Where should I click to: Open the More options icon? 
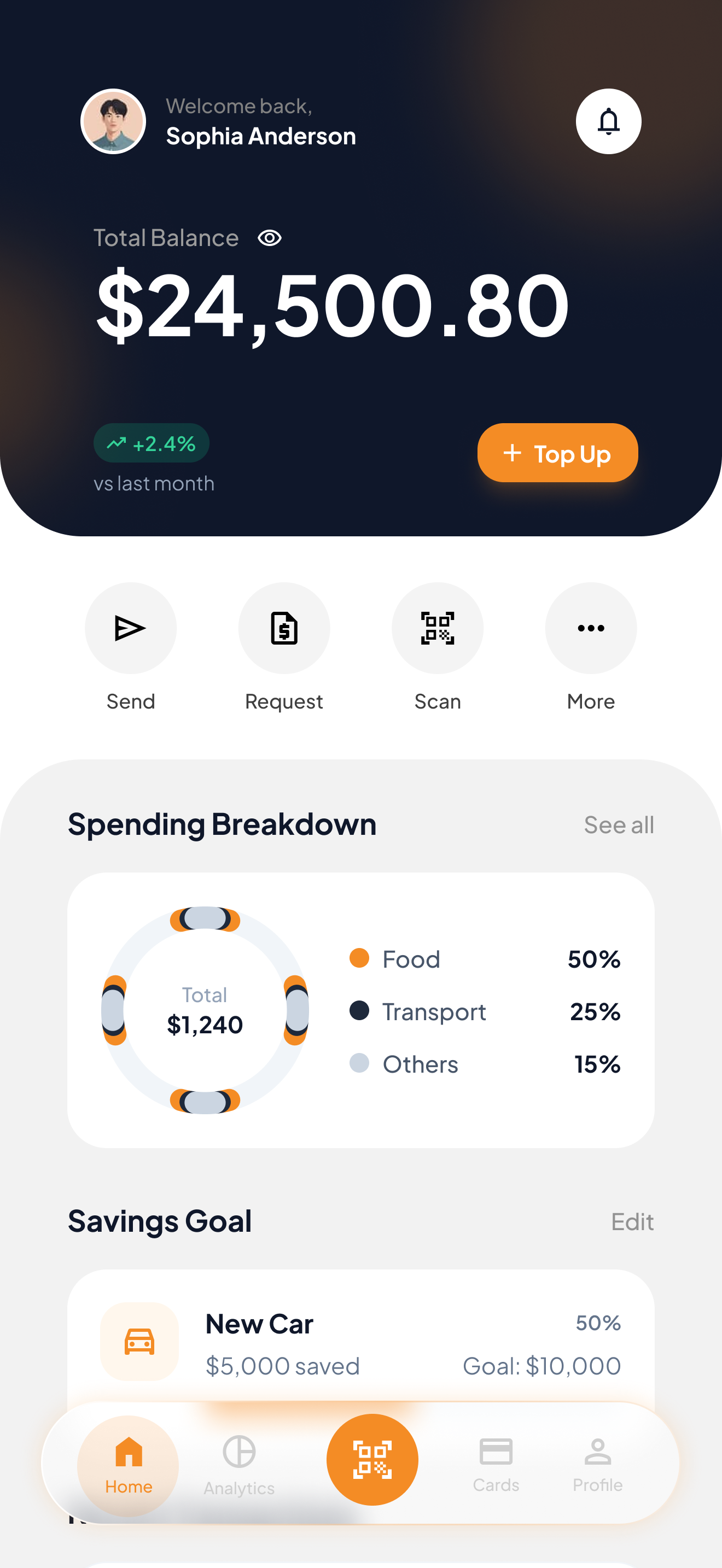(x=591, y=628)
